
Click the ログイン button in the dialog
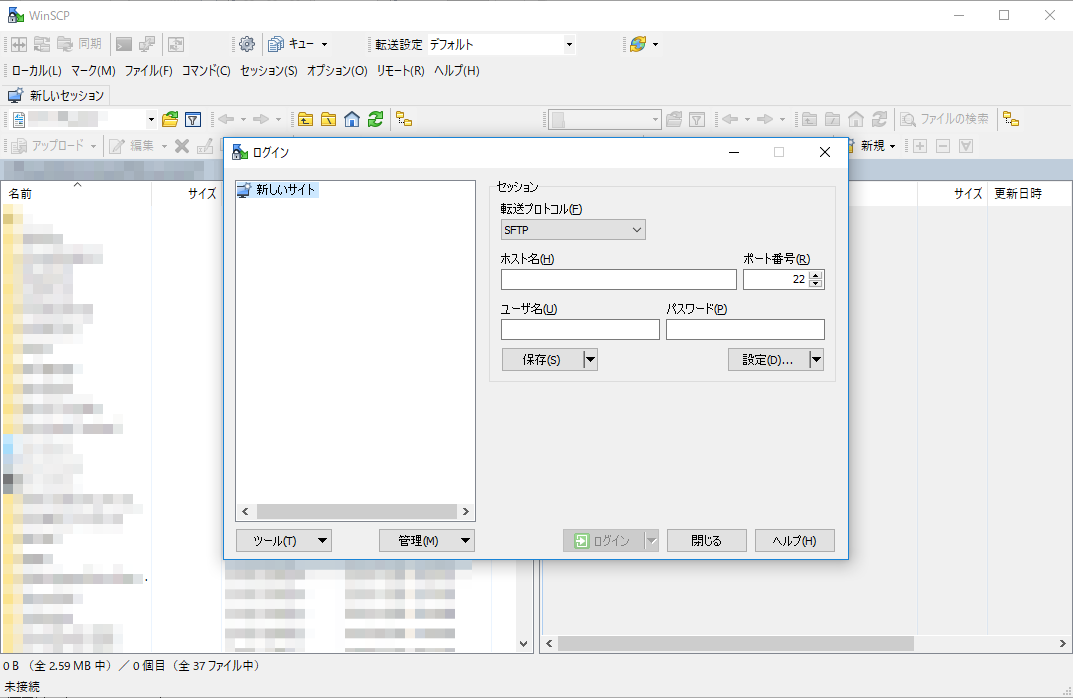[604, 541]
